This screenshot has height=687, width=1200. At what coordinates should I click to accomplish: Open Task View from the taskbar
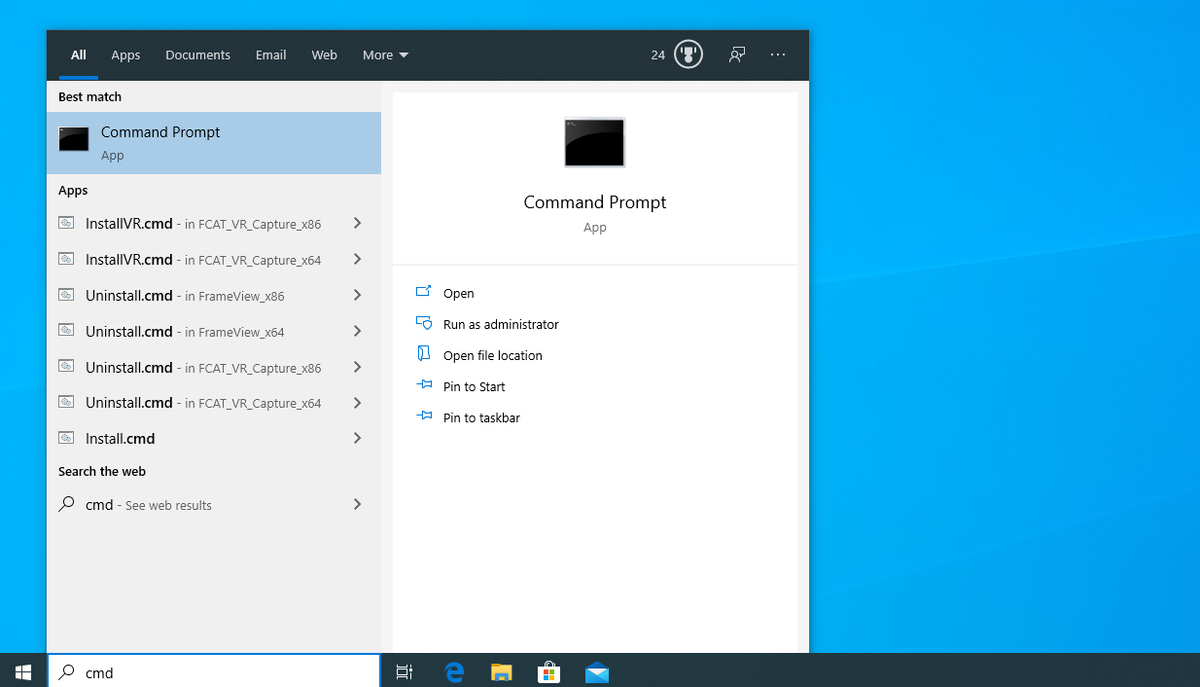pos(404,672)
